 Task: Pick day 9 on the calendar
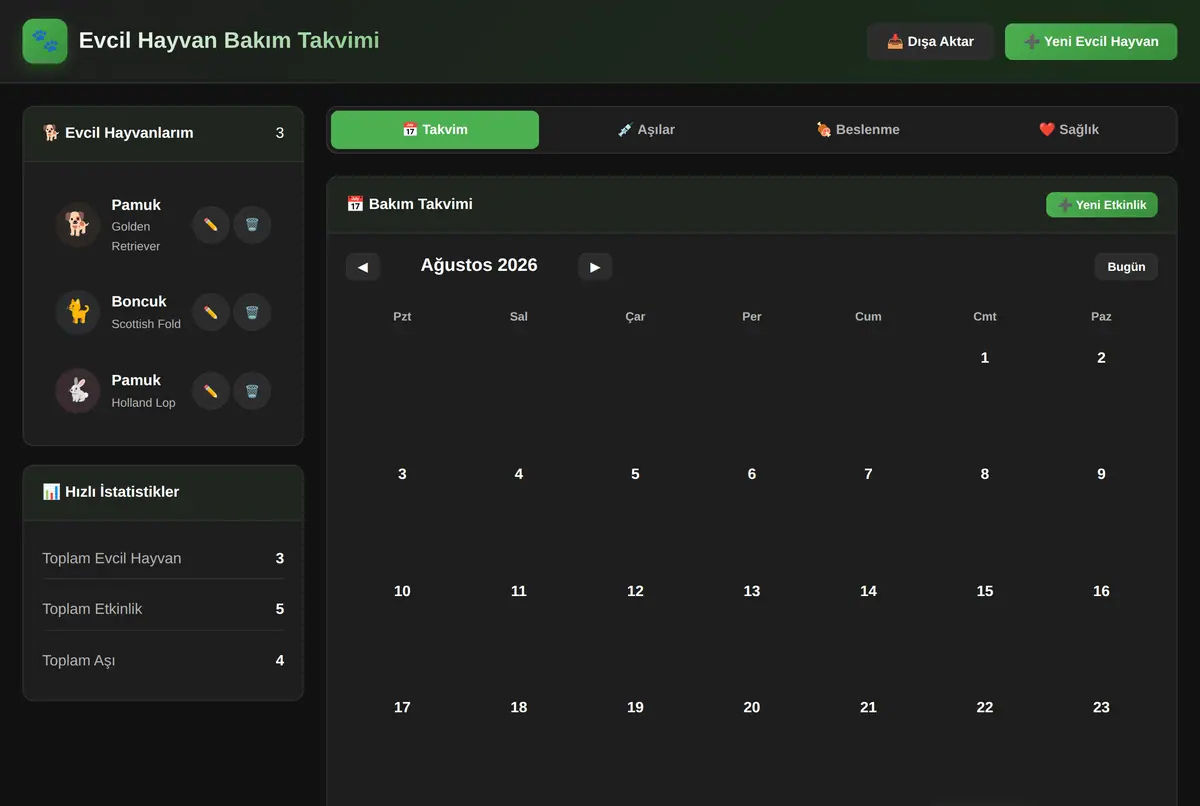click(x=1101, y=510)
